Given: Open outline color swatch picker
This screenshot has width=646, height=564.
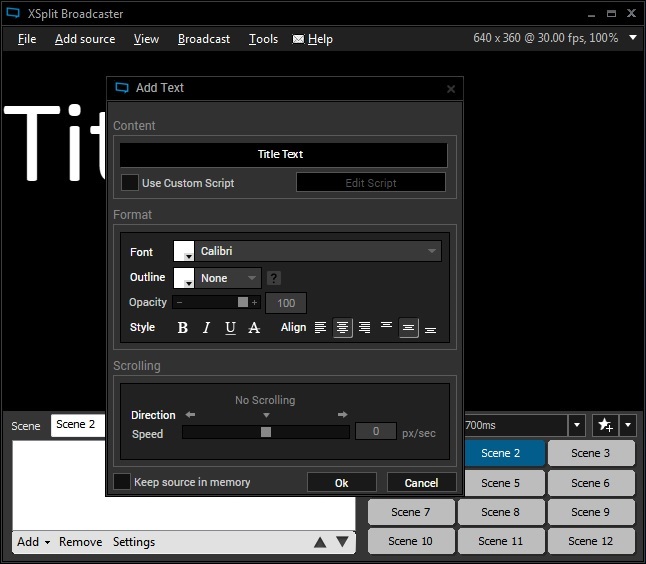Looking at the screenshot, I should (184, 278).
